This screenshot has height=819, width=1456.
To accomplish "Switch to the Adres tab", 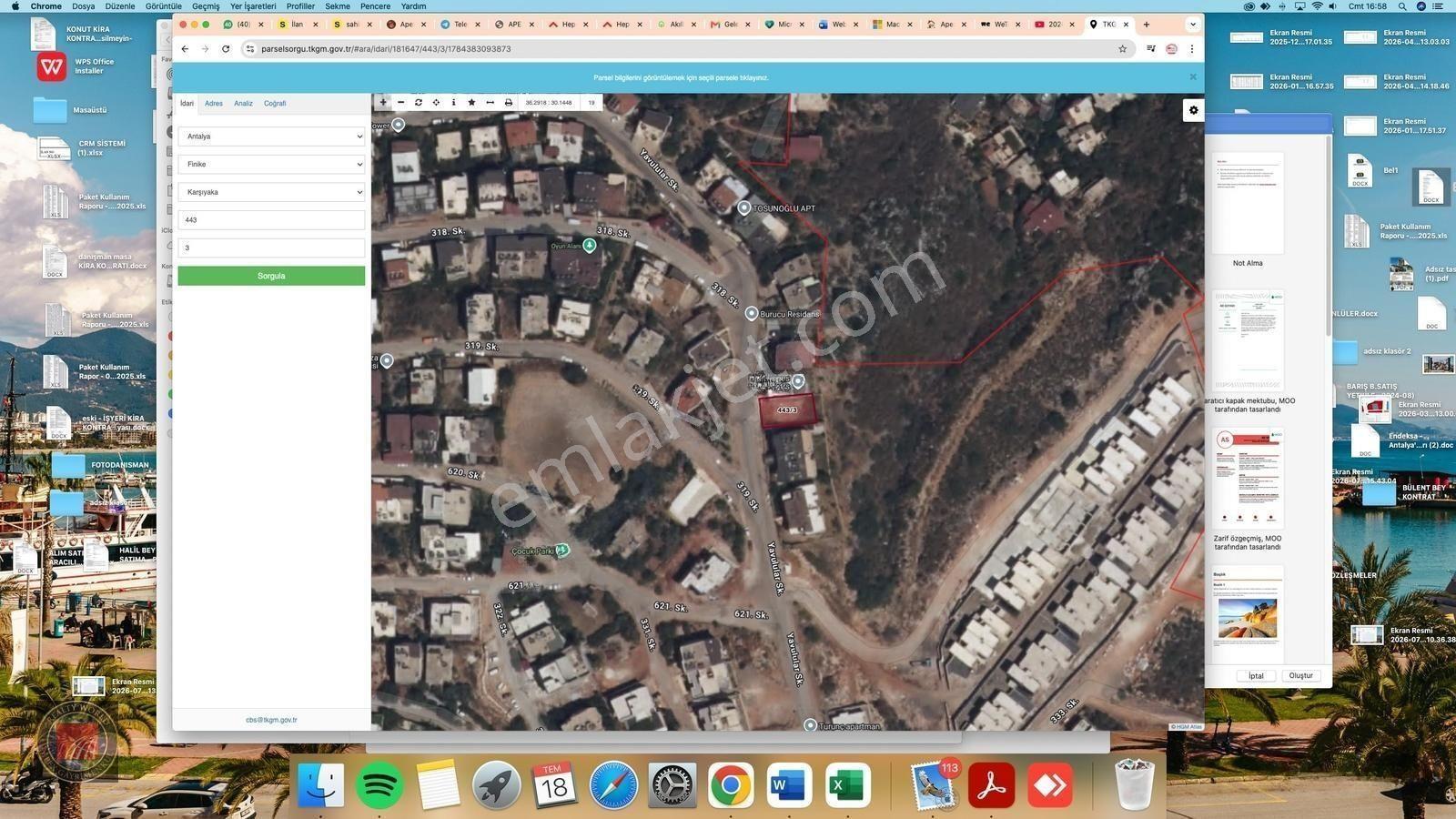I will tap(214, 104).
